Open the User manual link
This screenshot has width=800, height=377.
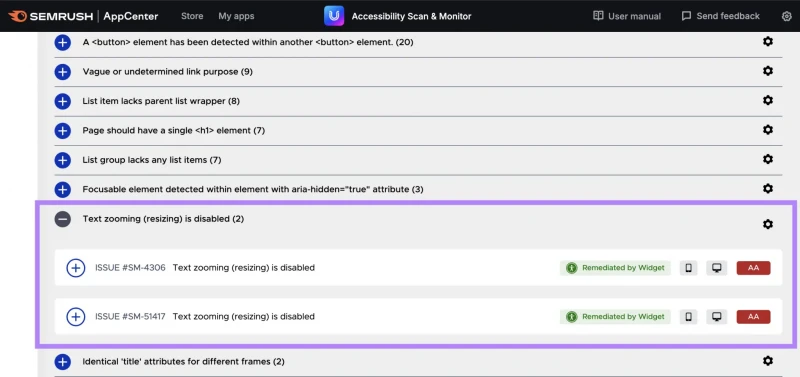[x=627, y=16]
